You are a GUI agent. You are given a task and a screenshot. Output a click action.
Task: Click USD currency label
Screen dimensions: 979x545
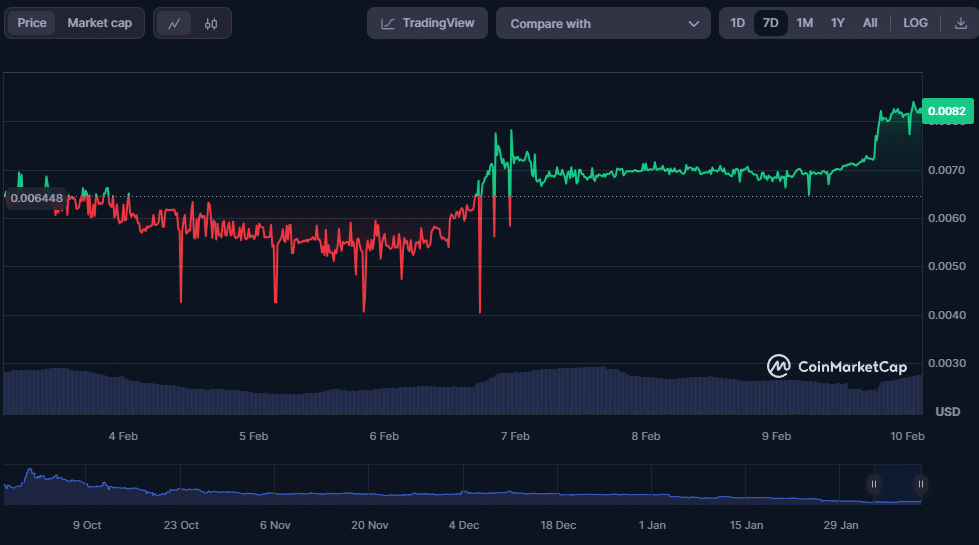coord(947,411)
